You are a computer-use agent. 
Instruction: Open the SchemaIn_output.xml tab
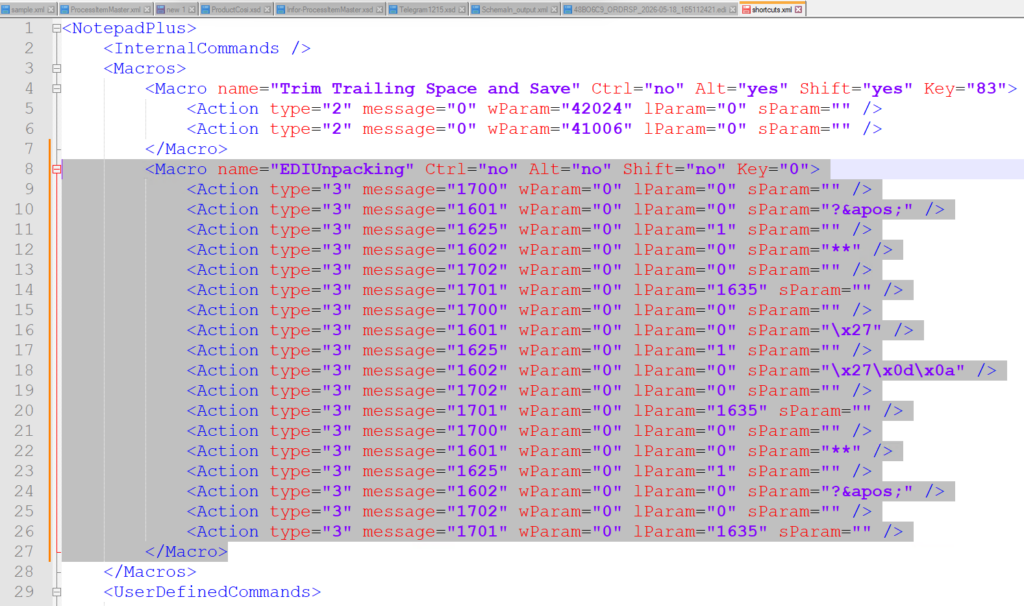[514, 9]
